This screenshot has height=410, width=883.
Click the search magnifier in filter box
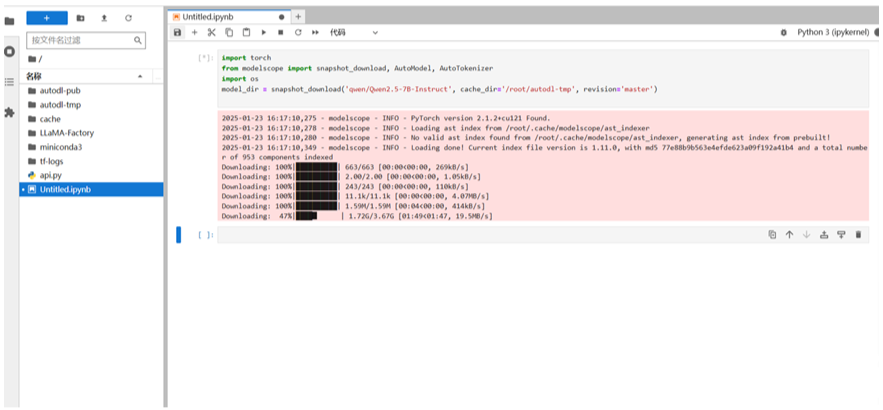[x=137, y=40]
